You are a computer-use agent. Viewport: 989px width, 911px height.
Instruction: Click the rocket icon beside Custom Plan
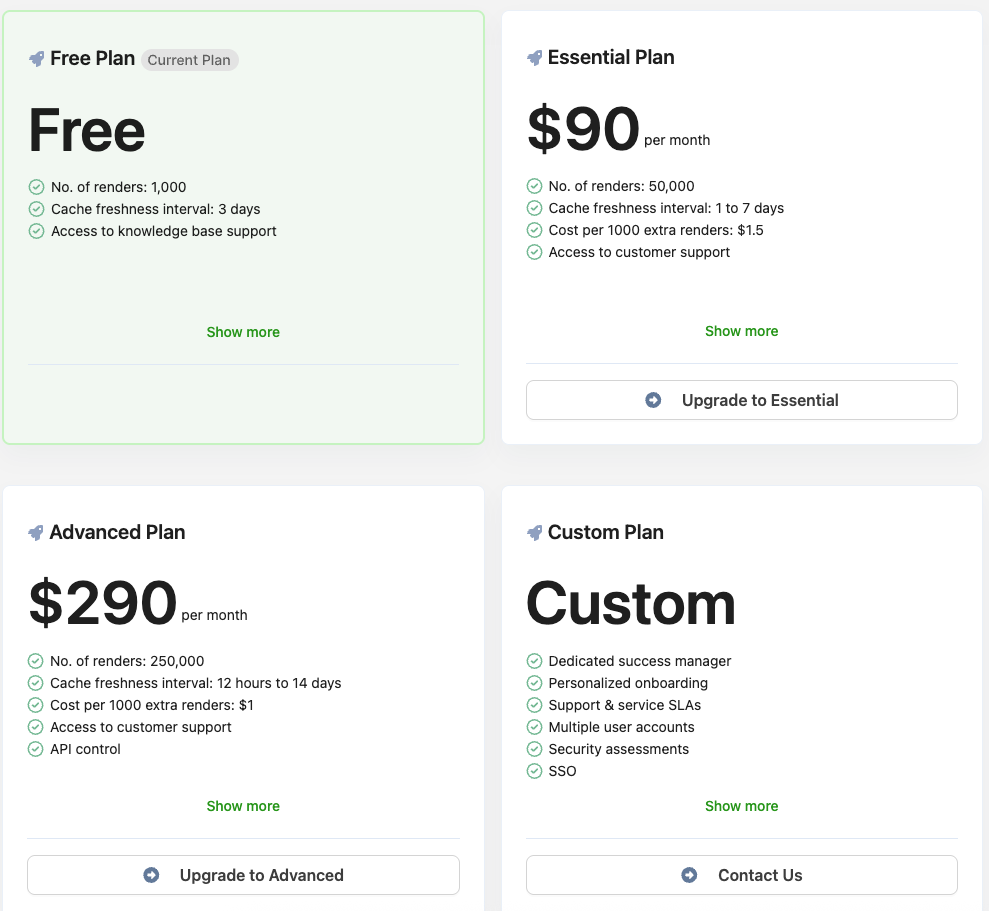[x=535, y=532]
